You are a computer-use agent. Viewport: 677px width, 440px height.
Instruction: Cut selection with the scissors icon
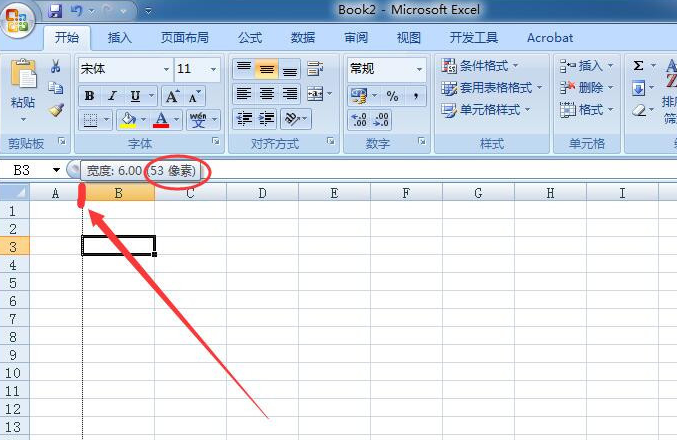(x=56, y=66)
